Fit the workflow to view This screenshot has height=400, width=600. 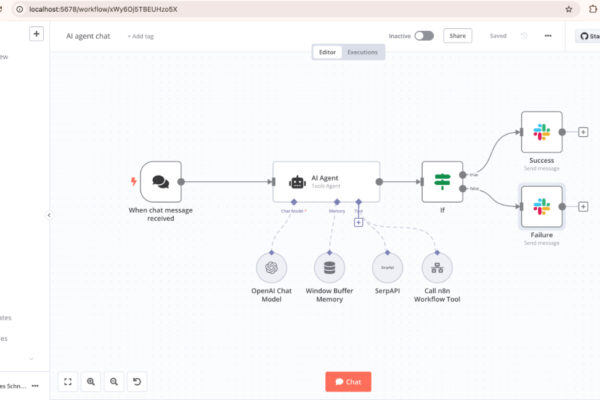tap(68, 382)
